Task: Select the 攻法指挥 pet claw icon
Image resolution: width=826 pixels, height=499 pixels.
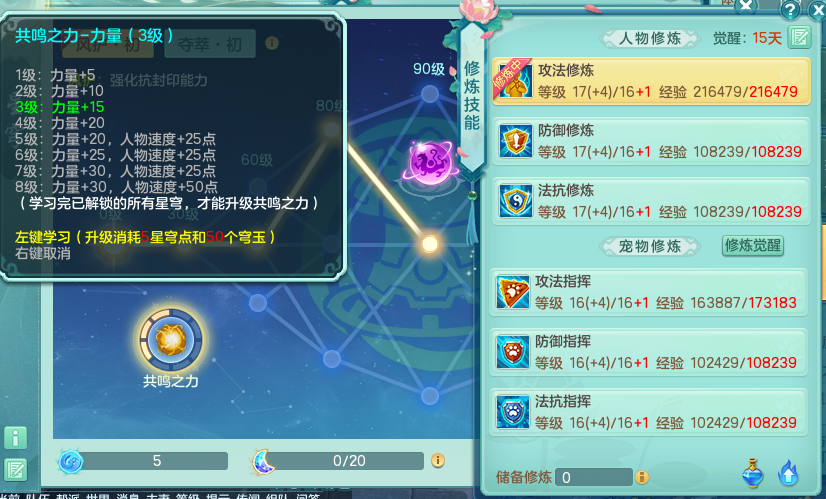Action: (x=513, y=292)
